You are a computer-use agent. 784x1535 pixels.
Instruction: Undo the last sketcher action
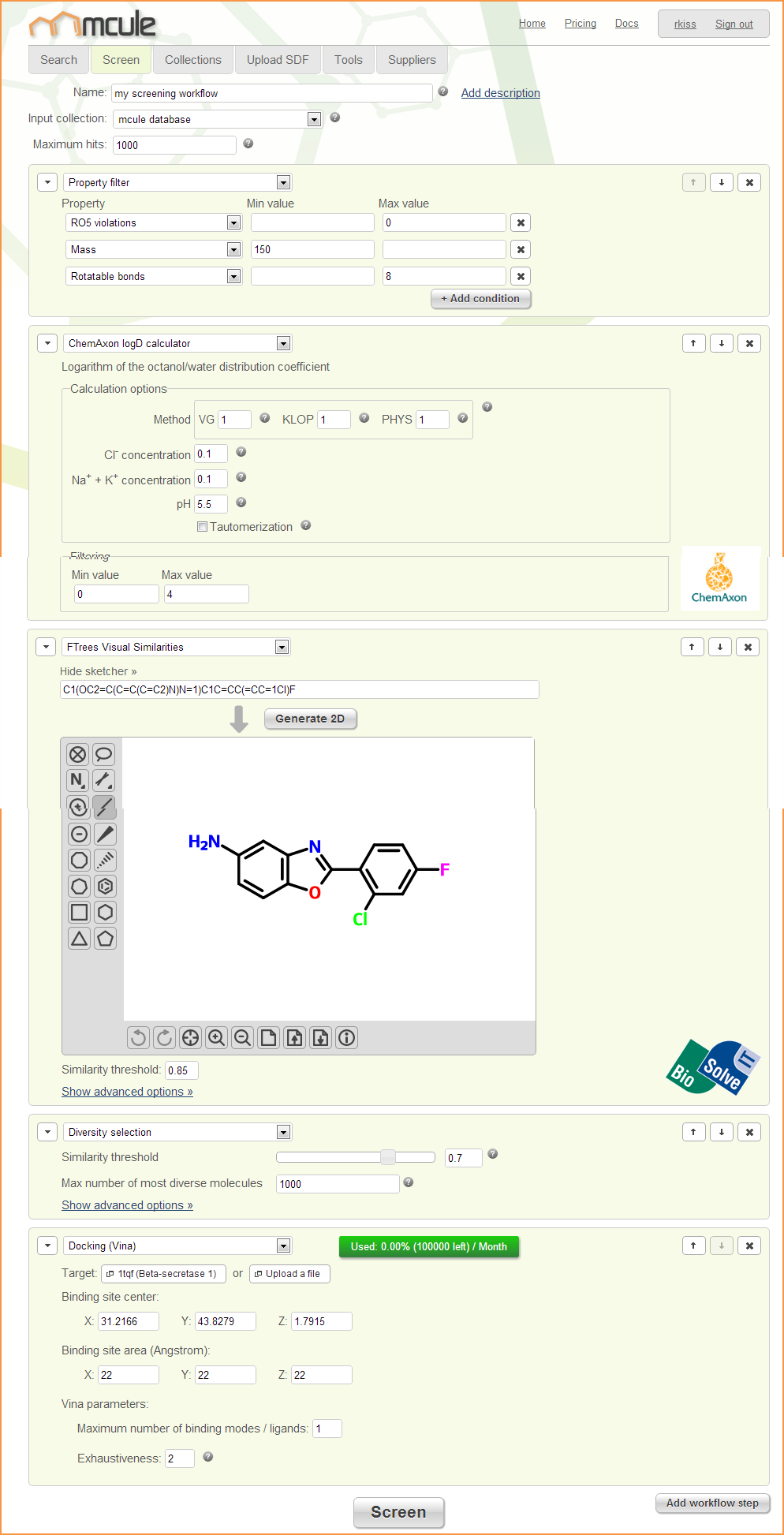(139, 1037)
